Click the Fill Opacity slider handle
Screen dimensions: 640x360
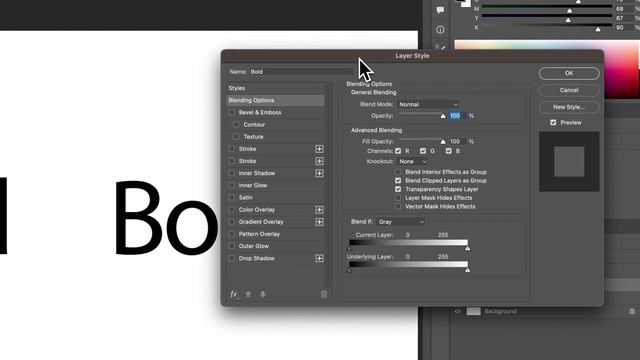tap(443, 142)
